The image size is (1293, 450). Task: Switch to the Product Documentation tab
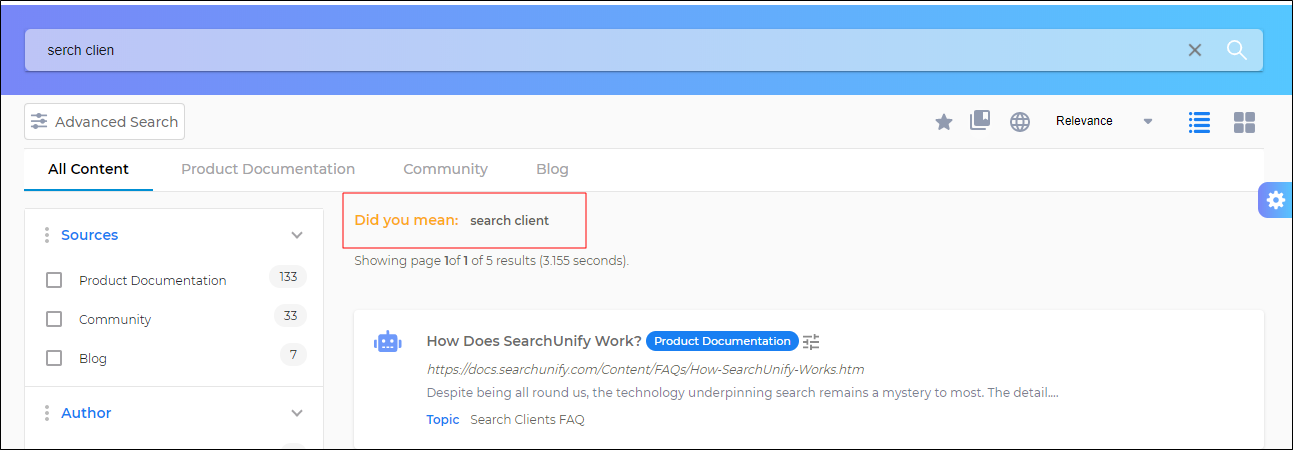(x=268, y=170)
